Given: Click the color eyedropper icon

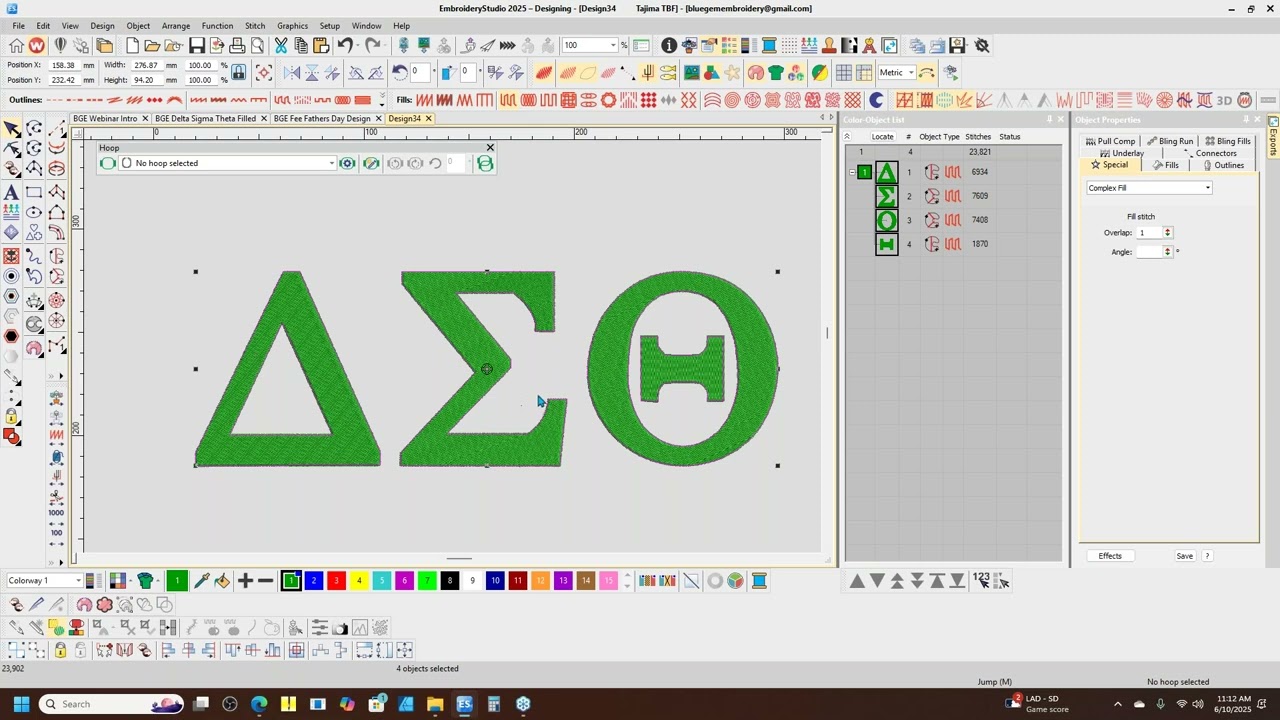Looking at the screenshot, I should click(201, 581).
